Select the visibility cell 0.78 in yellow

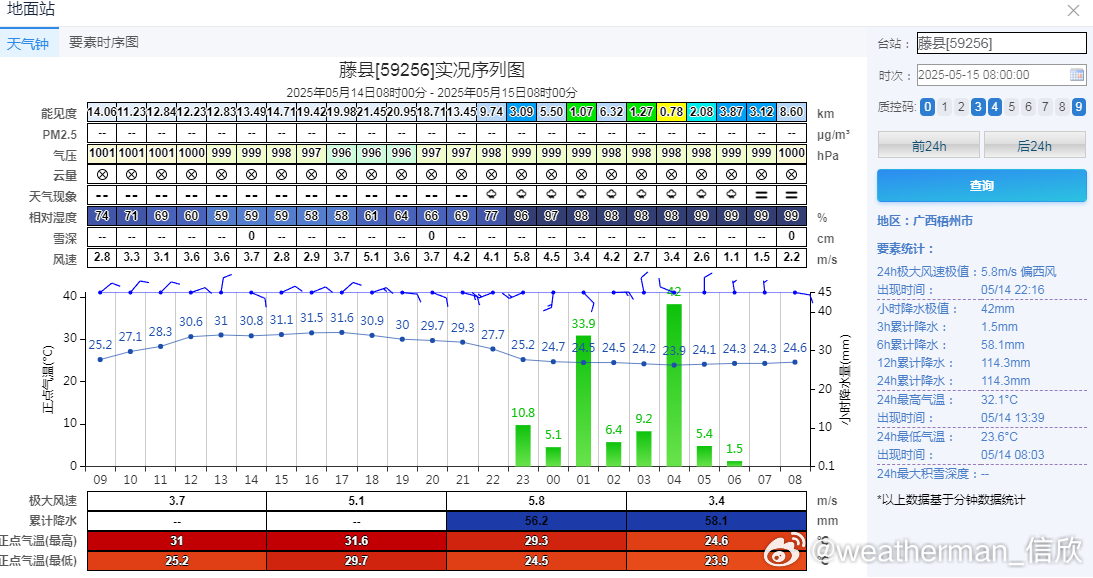click(671, 112)
